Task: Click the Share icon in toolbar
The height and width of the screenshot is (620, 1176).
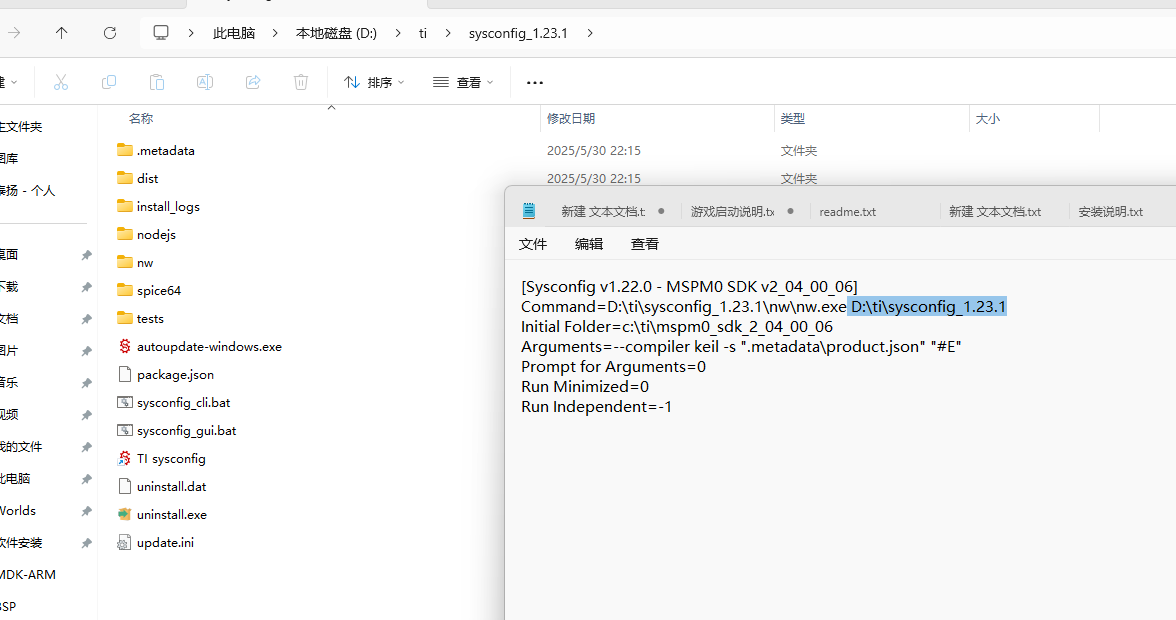Action: pyautogui.click(x=253, y=82)
